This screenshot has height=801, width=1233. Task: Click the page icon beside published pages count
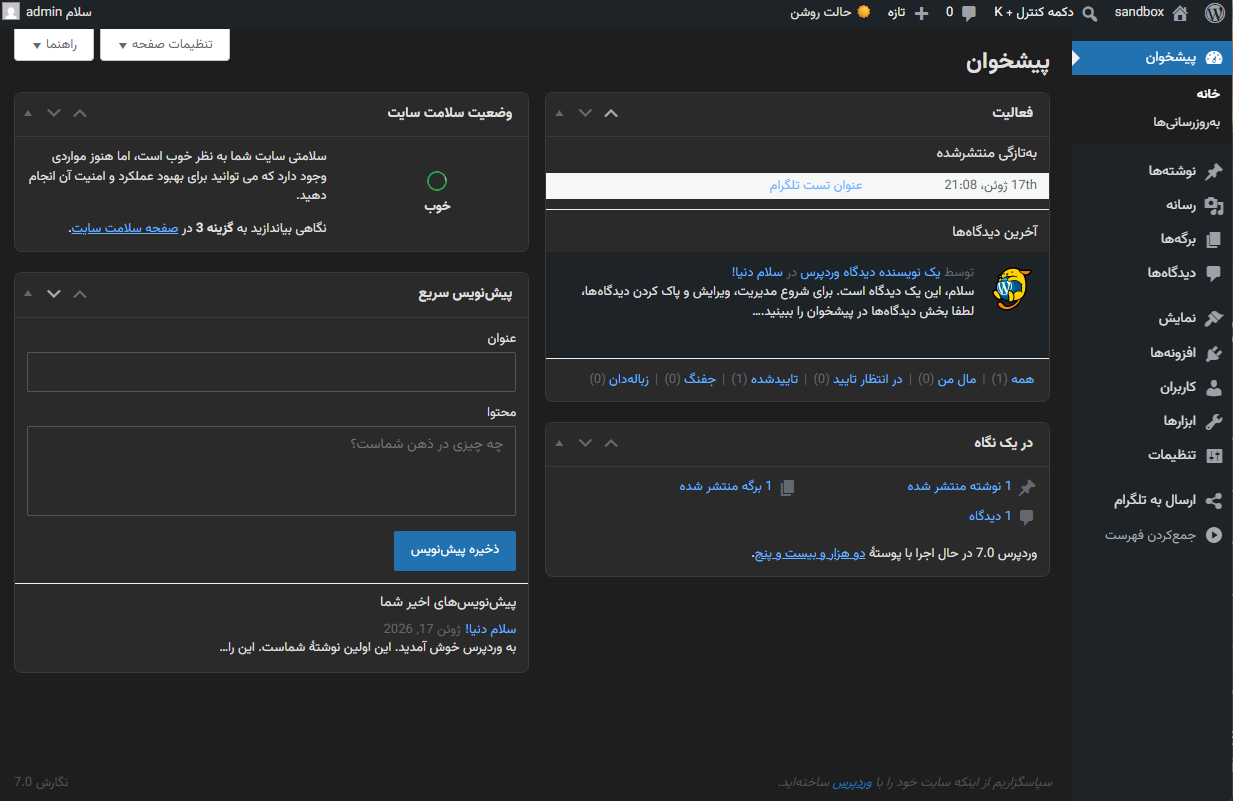coord(787,487)
